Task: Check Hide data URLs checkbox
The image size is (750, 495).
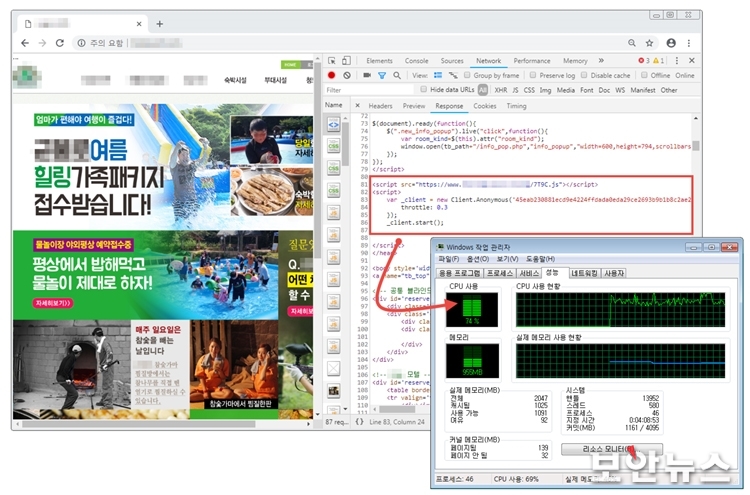Action: click(424, 89)
